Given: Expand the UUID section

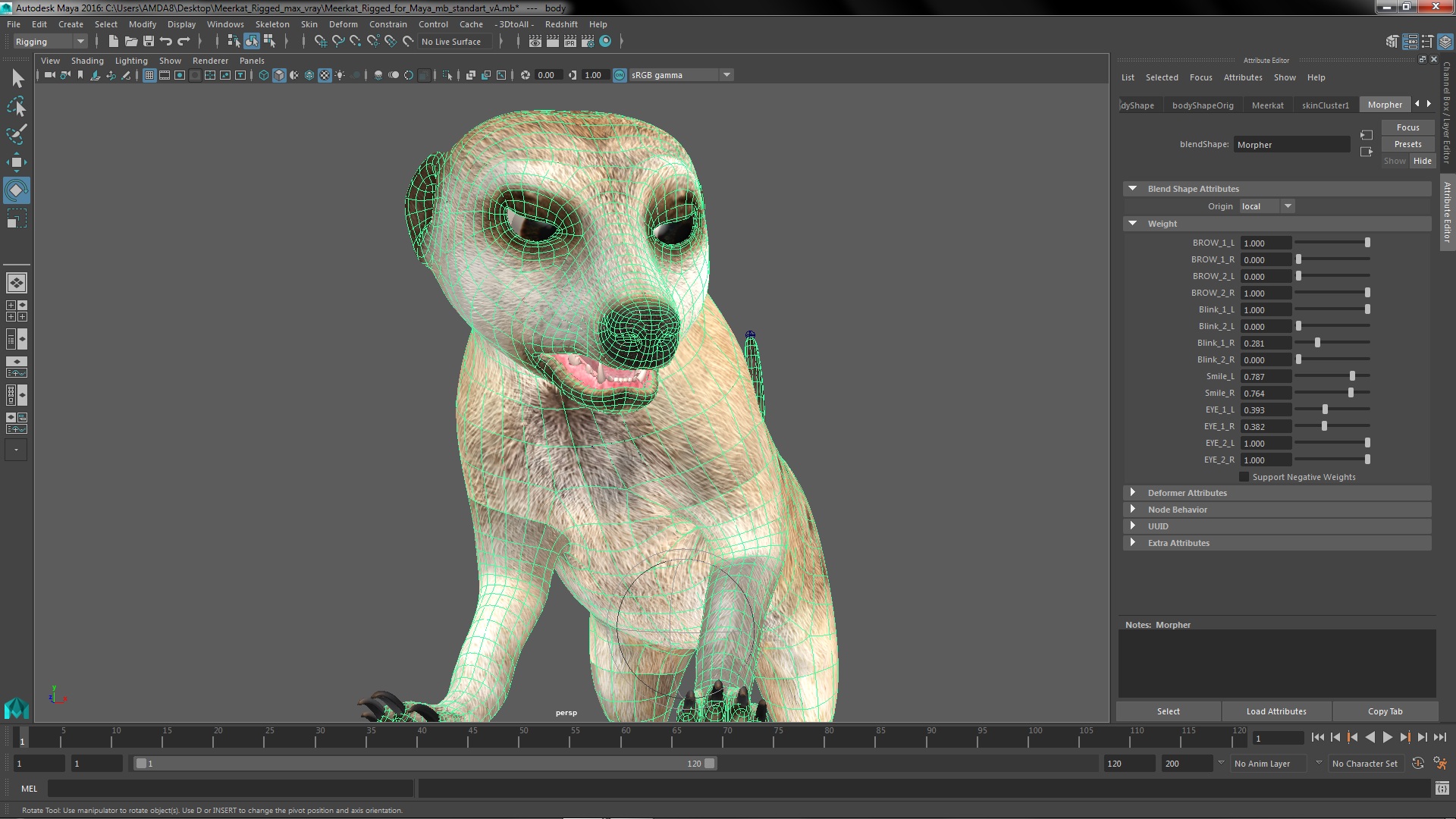Looking at the screenshot, I should click(1133, 526).
